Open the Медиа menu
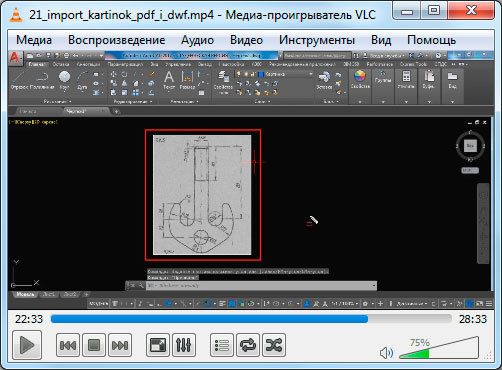 coord(34,40)
